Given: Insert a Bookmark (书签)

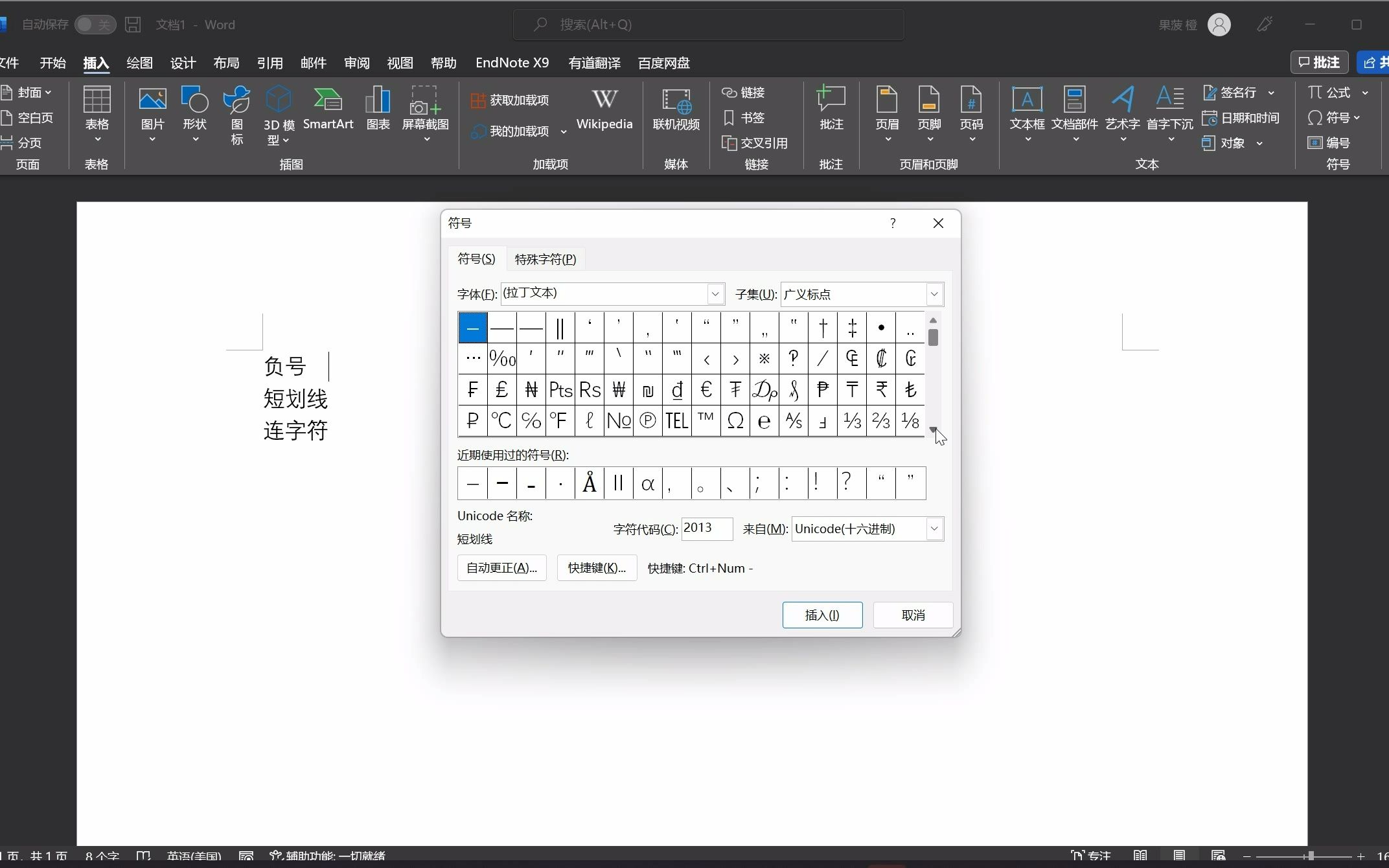Looking at the screenshot, I should point(744,118).
